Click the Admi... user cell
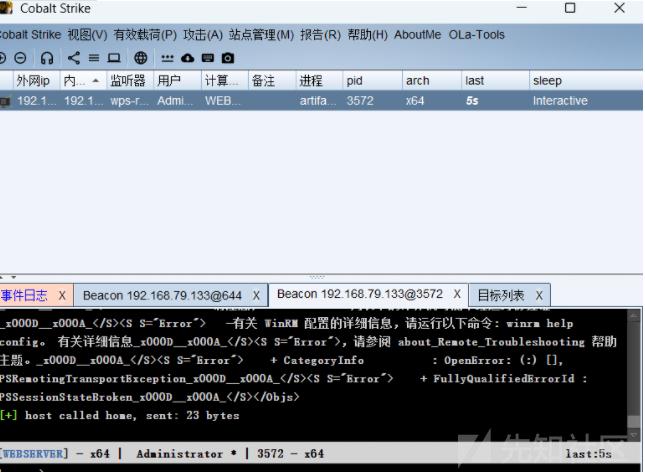This screenshot has width=645, height=472. (x=175, y=101)
